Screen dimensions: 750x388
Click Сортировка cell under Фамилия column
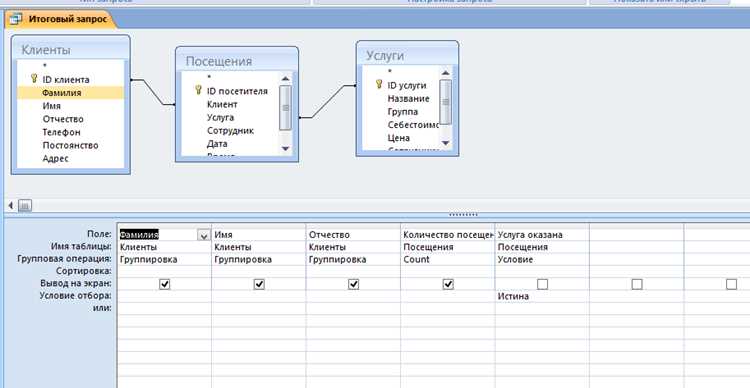(x=164, y=271)
